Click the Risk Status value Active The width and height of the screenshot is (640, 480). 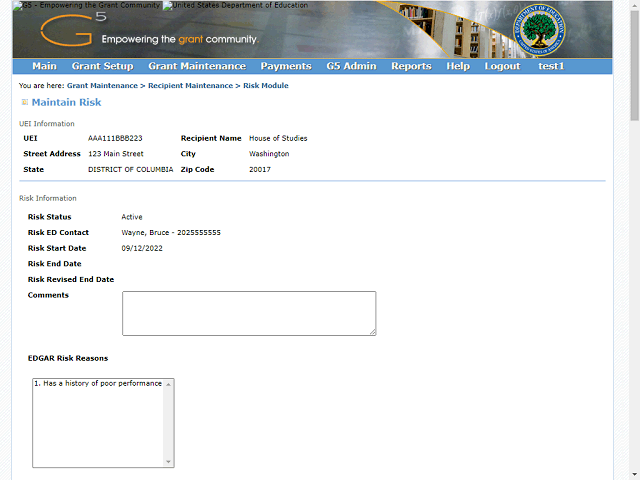pyautogui.click(x=132, y=217)
